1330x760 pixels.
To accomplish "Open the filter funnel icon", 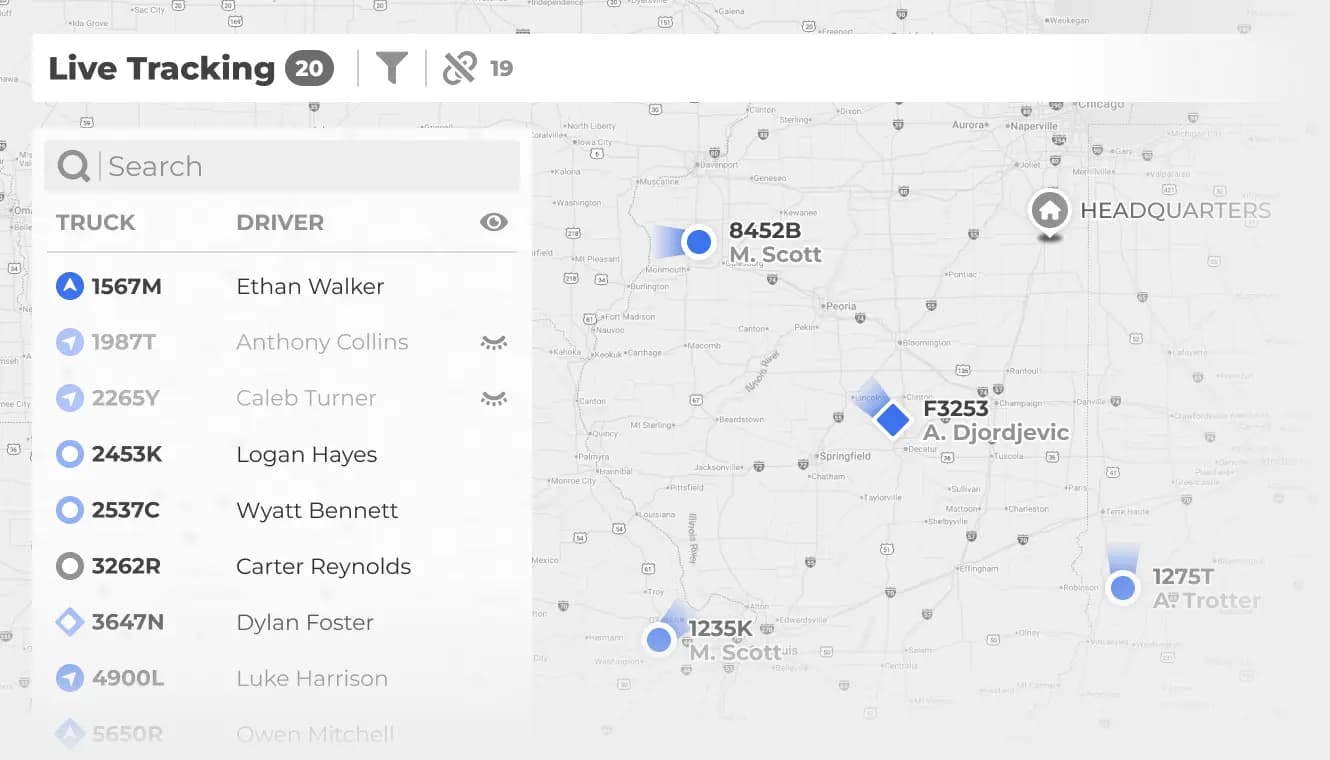I will tap(391, 68).
